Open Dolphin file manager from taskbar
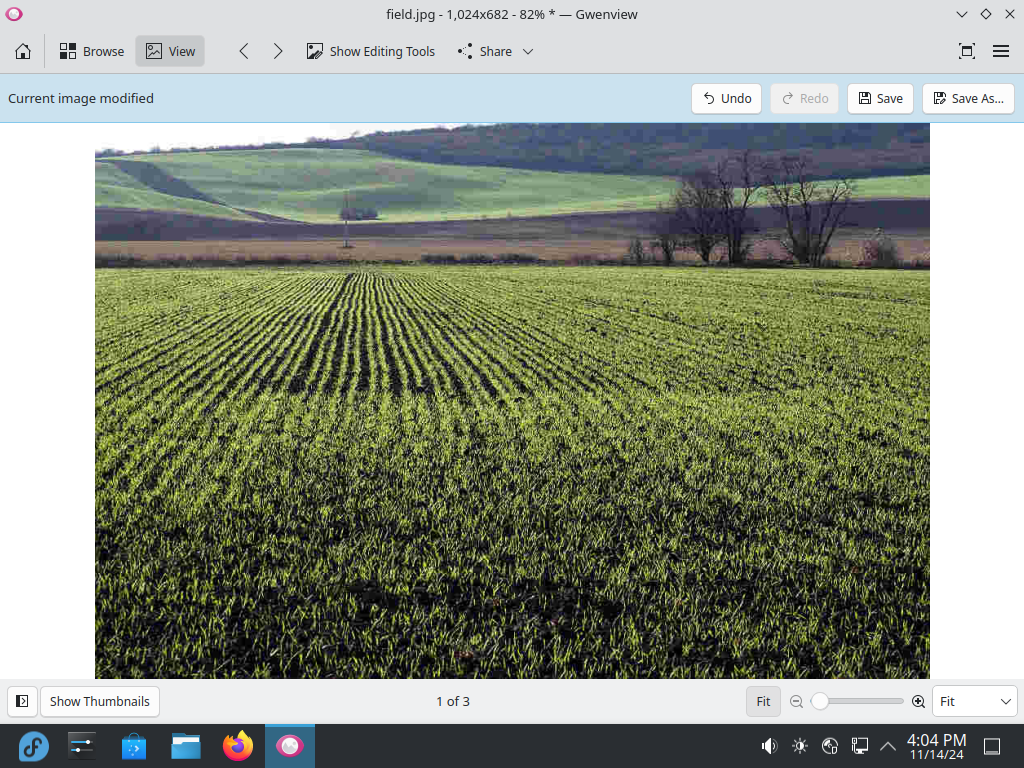The width and height of the screenshot is (1024, 768). [186, 746]
